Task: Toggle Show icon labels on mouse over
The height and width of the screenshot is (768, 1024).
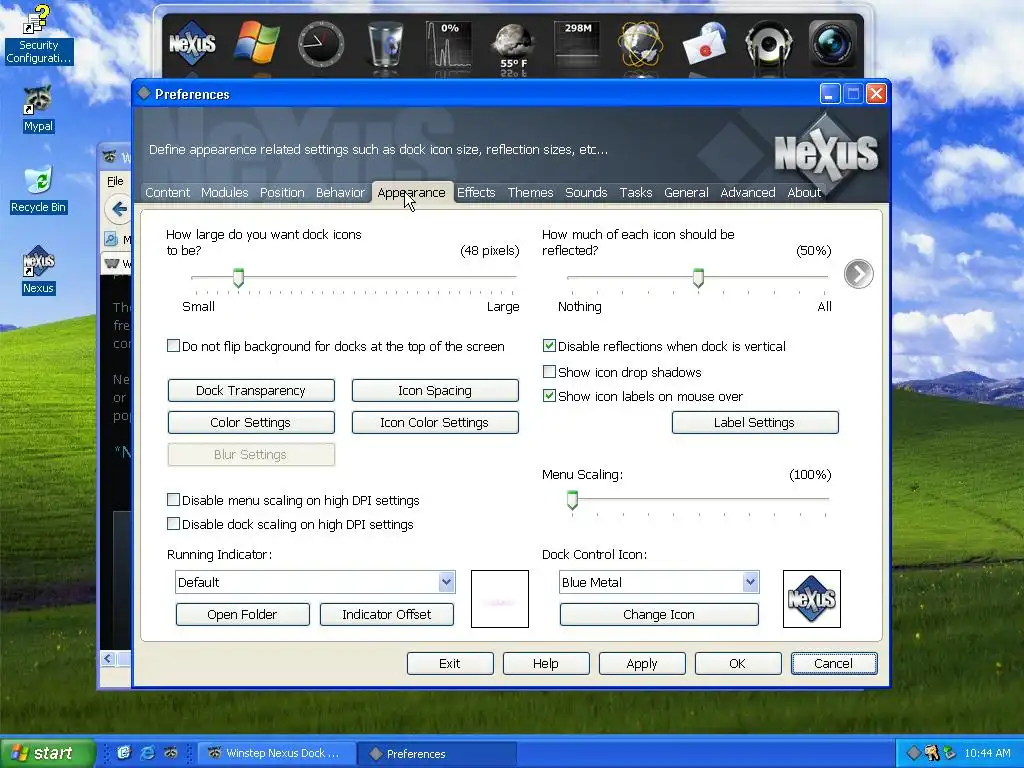Action: (x=549, y=396)
